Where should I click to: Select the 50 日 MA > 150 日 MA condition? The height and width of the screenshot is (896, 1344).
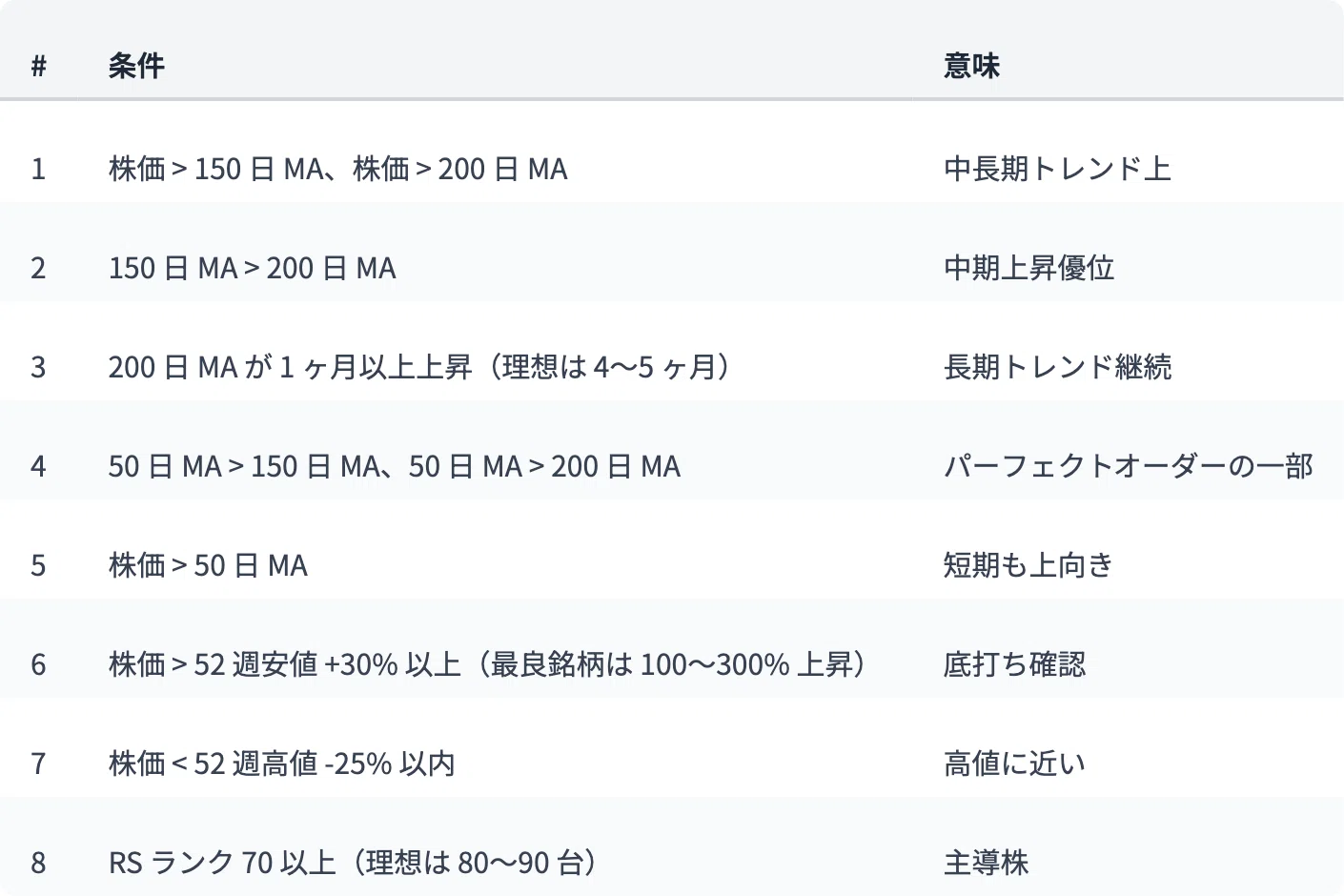pos(394,466)
